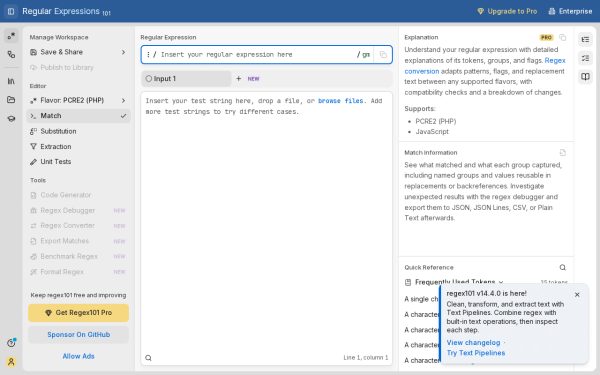The width and height of the screenshot is (600, 375).
Task: Expand the Flavor: PCRE2 (PHP) submenu
Action: [78, 100]
